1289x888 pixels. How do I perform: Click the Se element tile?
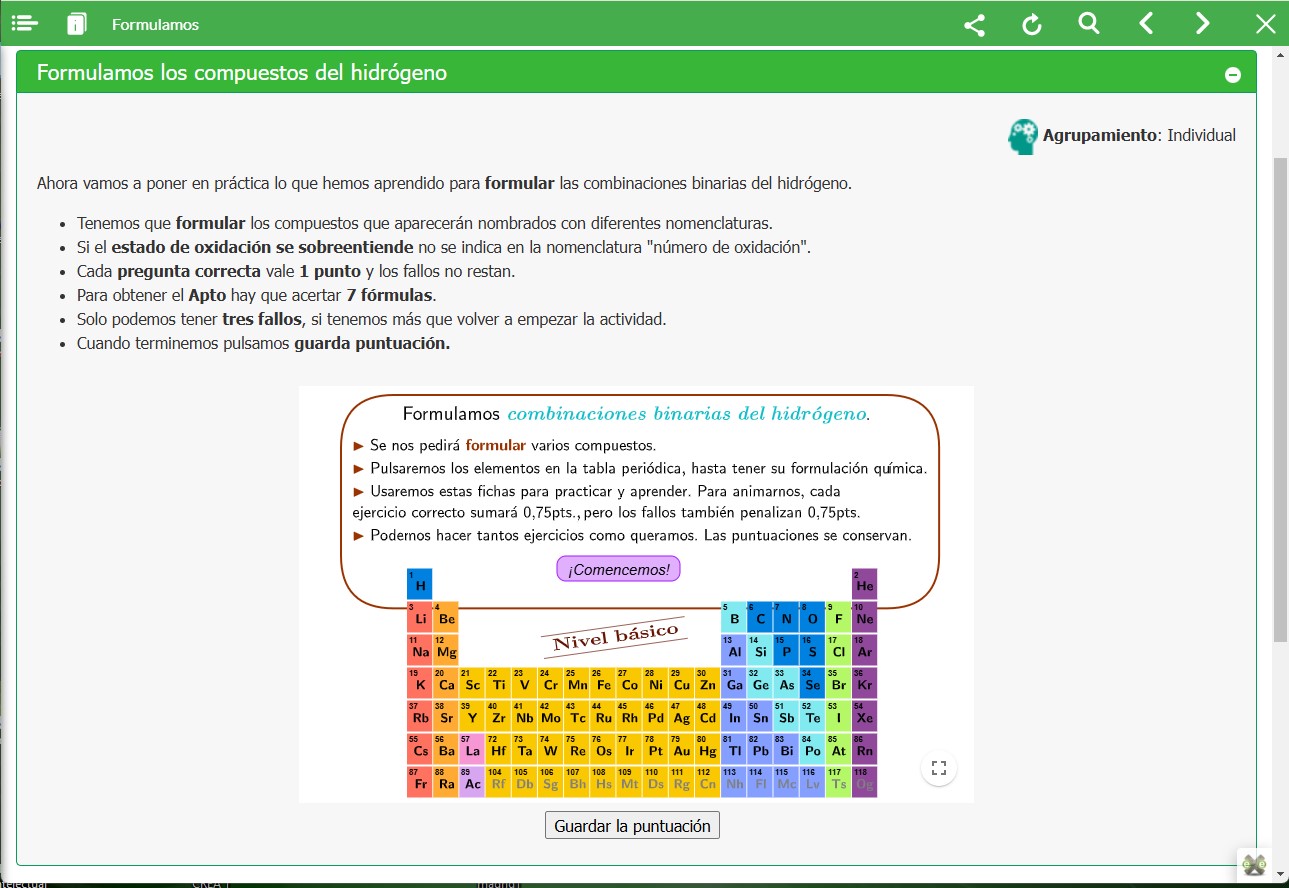pyautogui.click(x=812, y=683)
